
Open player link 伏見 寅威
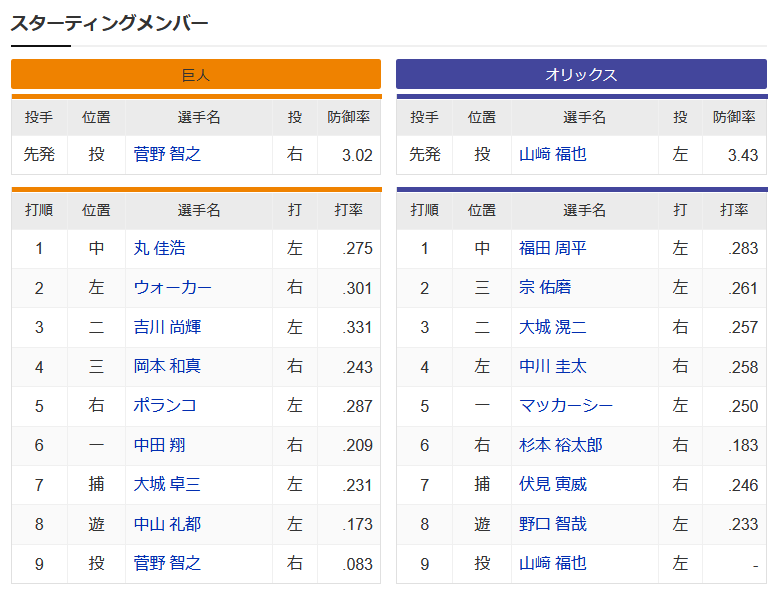[553, 484]
